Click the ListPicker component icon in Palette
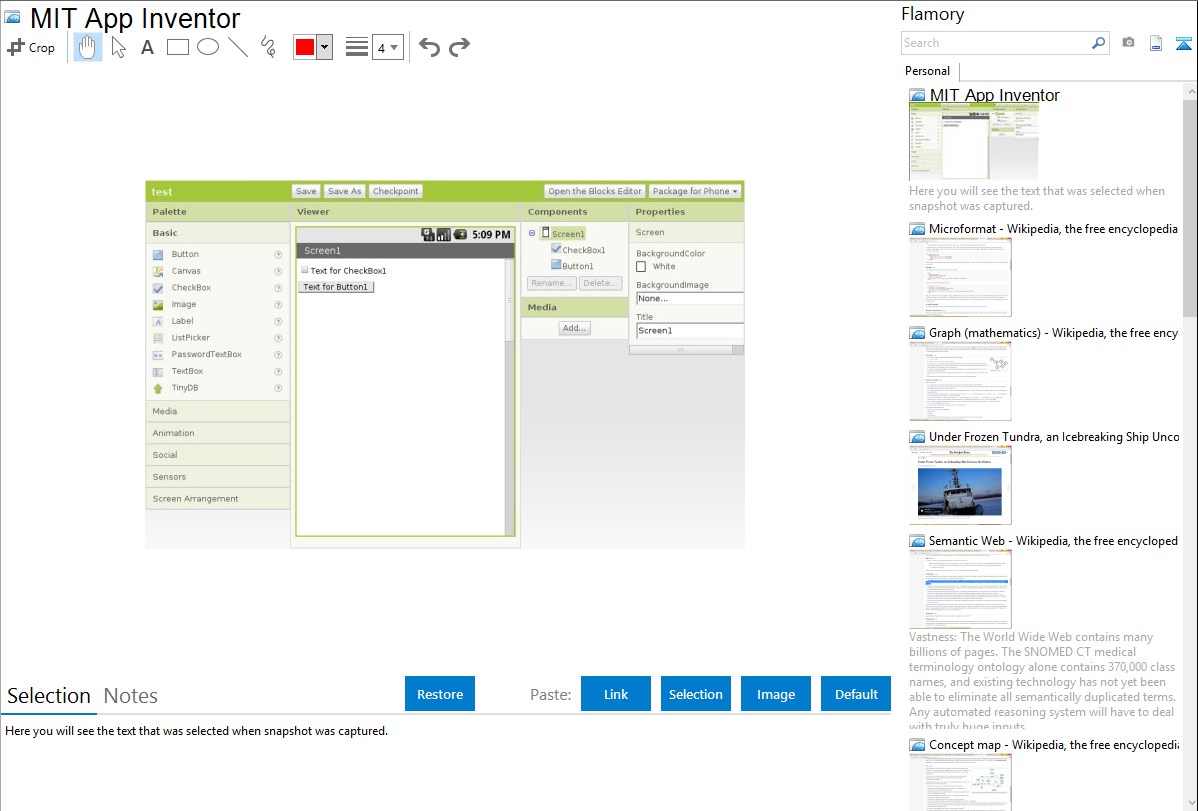1198x811 pixels. coord(158,338)
